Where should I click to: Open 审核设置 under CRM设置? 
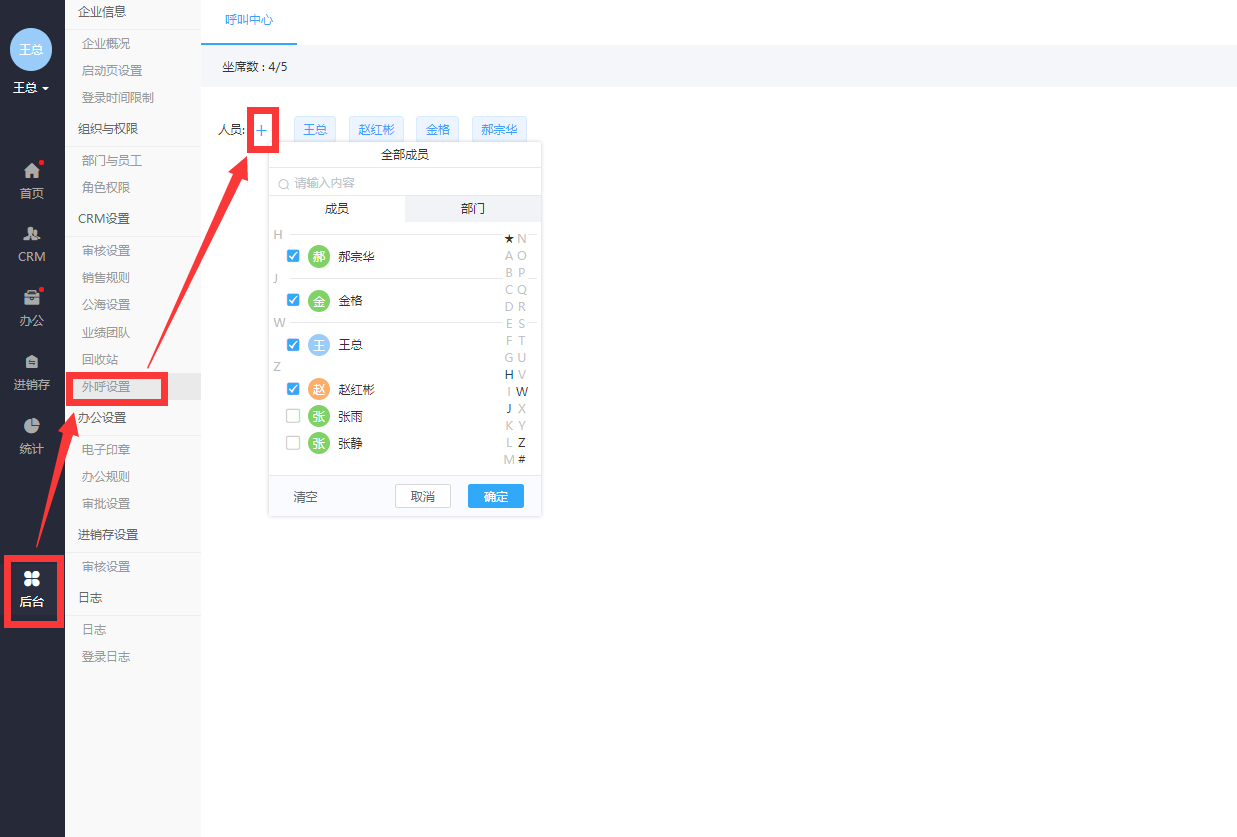[x=106, y=251]
